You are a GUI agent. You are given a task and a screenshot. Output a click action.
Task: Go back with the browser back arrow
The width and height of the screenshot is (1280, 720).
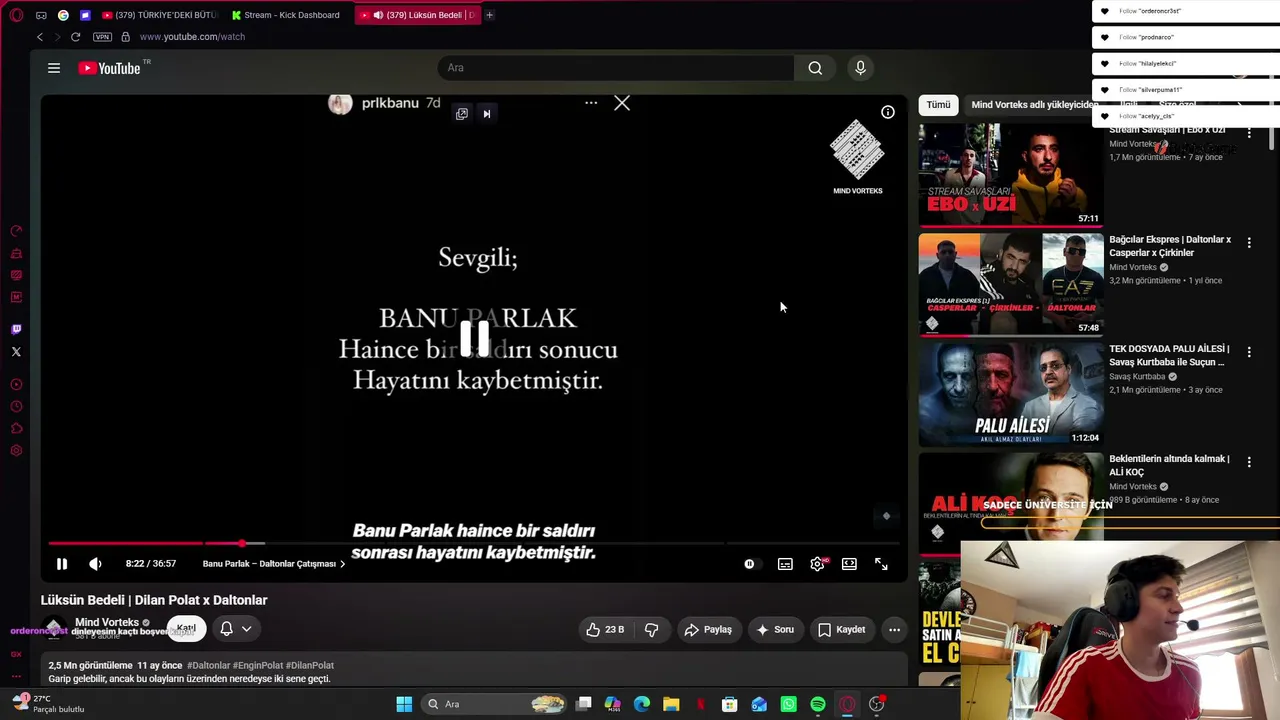40,37
